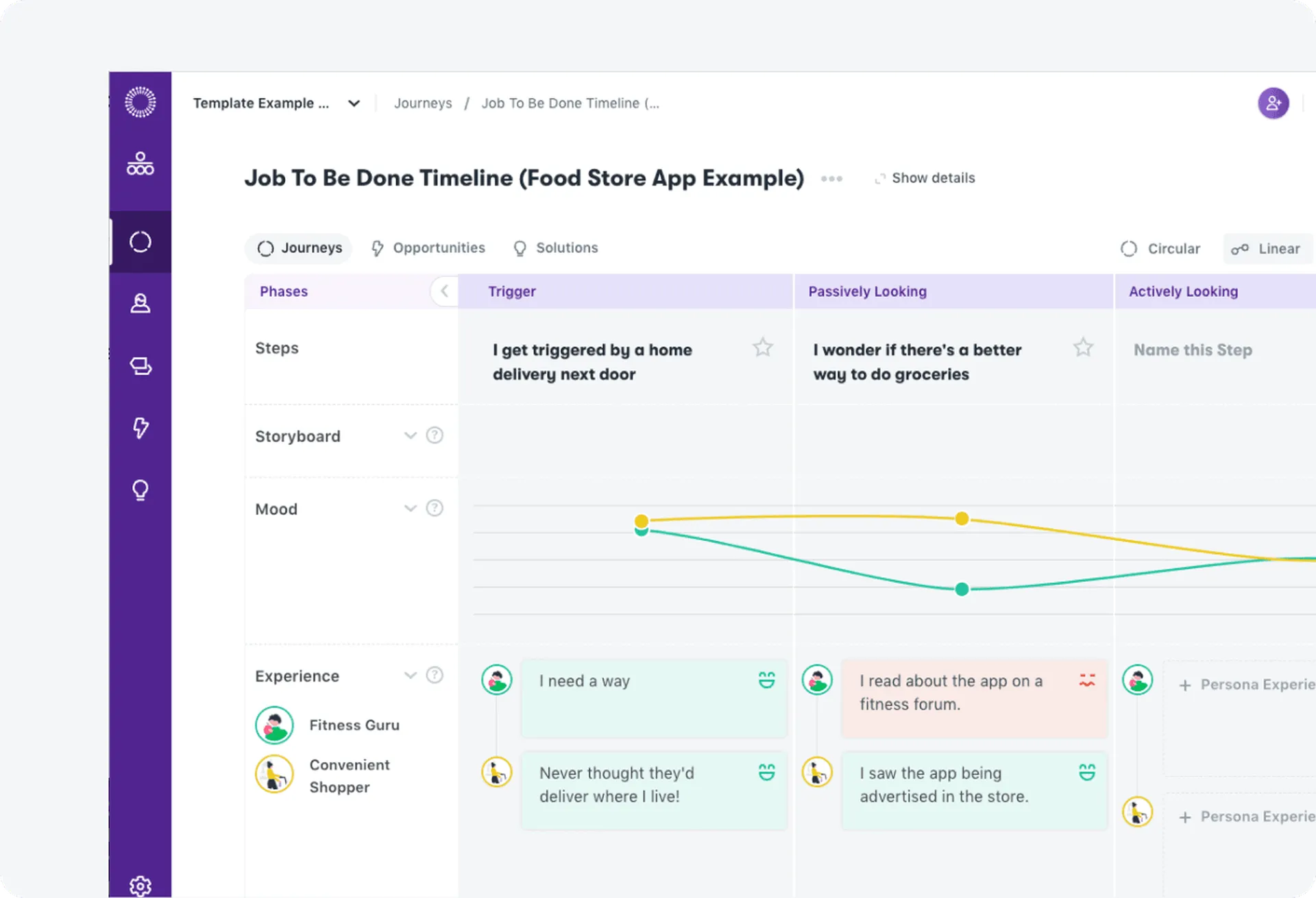Select the Journeys tab

[299, 248]
